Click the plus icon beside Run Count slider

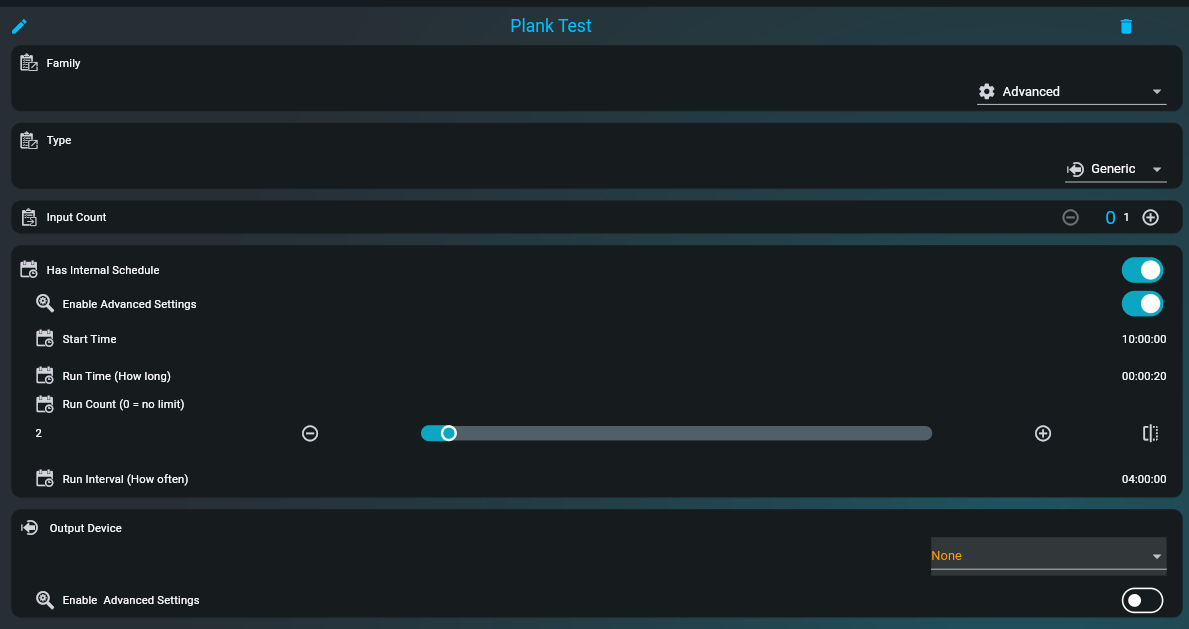click(x=1043, y=433)
